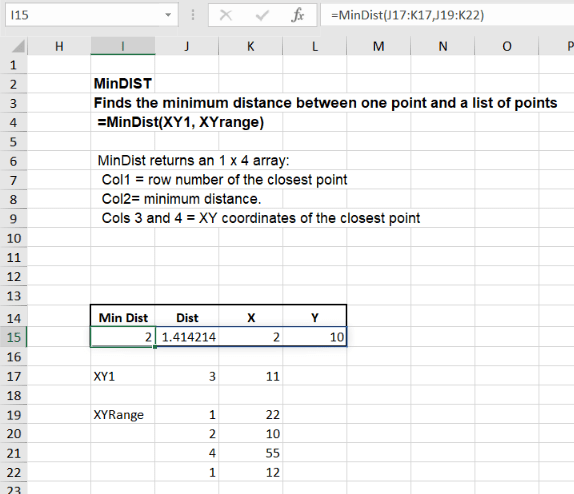Image resolution: width=574 pixels, height=494 pixels.
Task: Click the fill handle of cell I15
Action: 155,347
